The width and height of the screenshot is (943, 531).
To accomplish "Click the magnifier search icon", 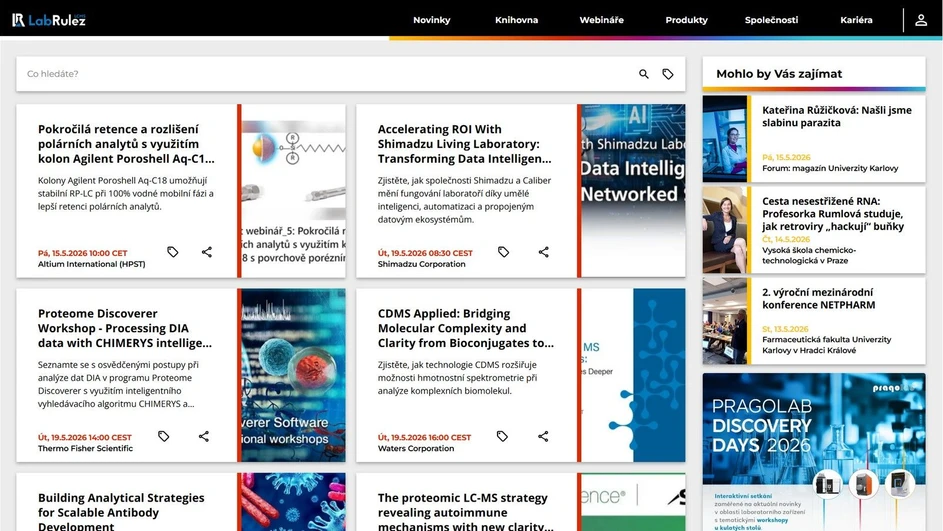I will click(x=644, y=74).
